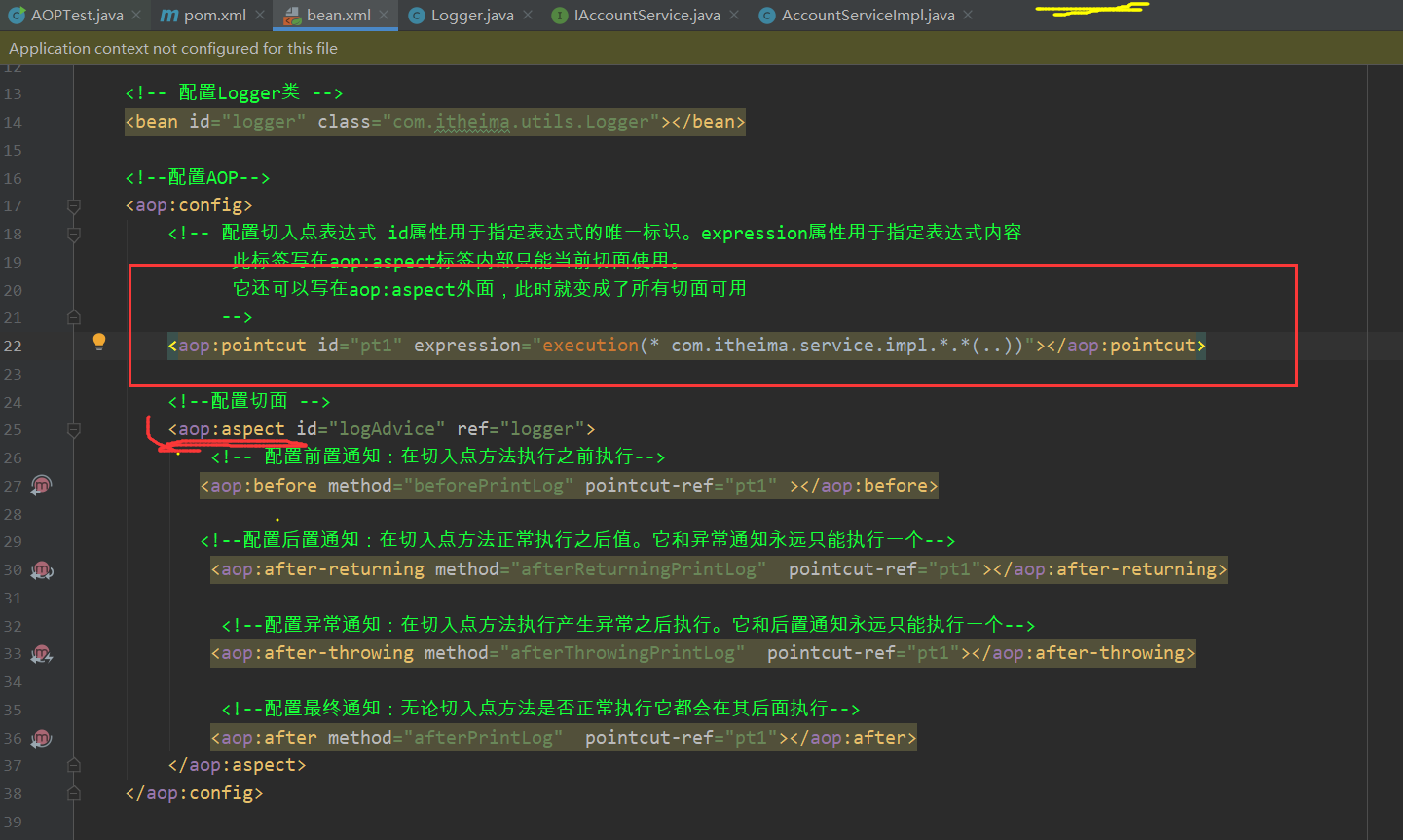Place cursor on <aop:config> opening tag

tap(189, 205)
